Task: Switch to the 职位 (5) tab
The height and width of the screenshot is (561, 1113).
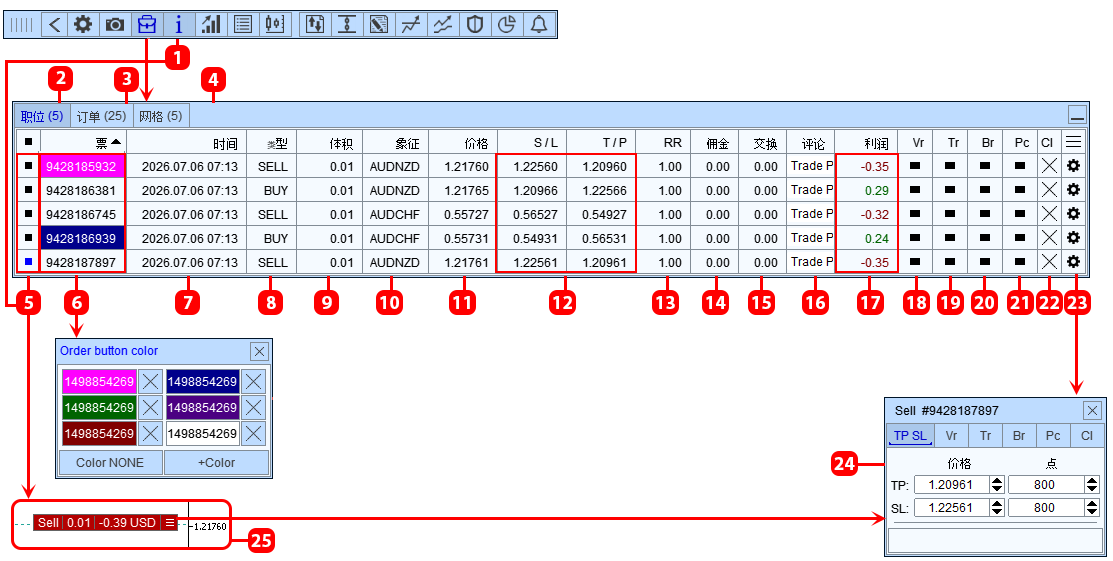Action: pos(42,116)
